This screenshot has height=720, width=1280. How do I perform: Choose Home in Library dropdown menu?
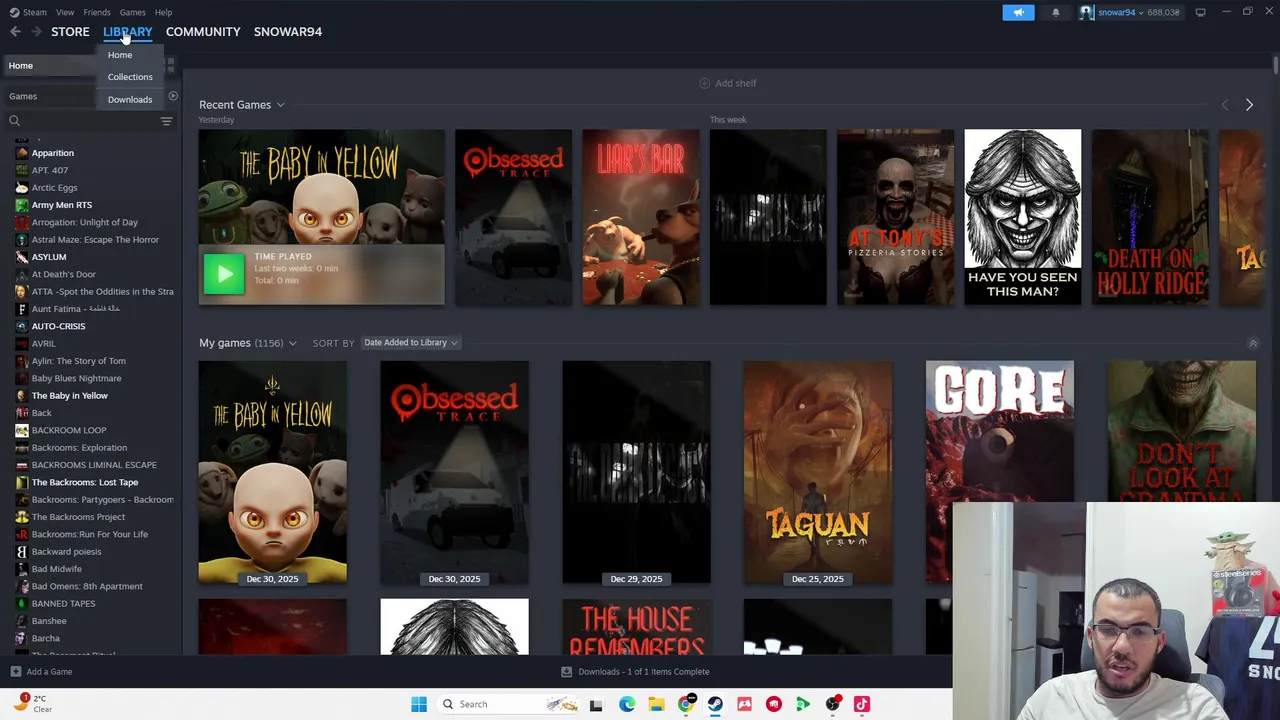coord(120,55)
